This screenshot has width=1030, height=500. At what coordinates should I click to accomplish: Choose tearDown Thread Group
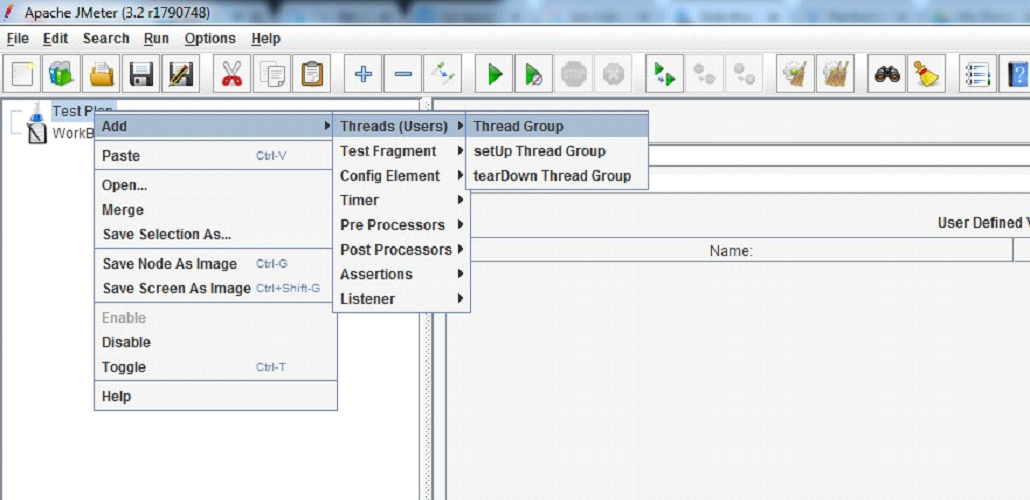coord(557,176)
